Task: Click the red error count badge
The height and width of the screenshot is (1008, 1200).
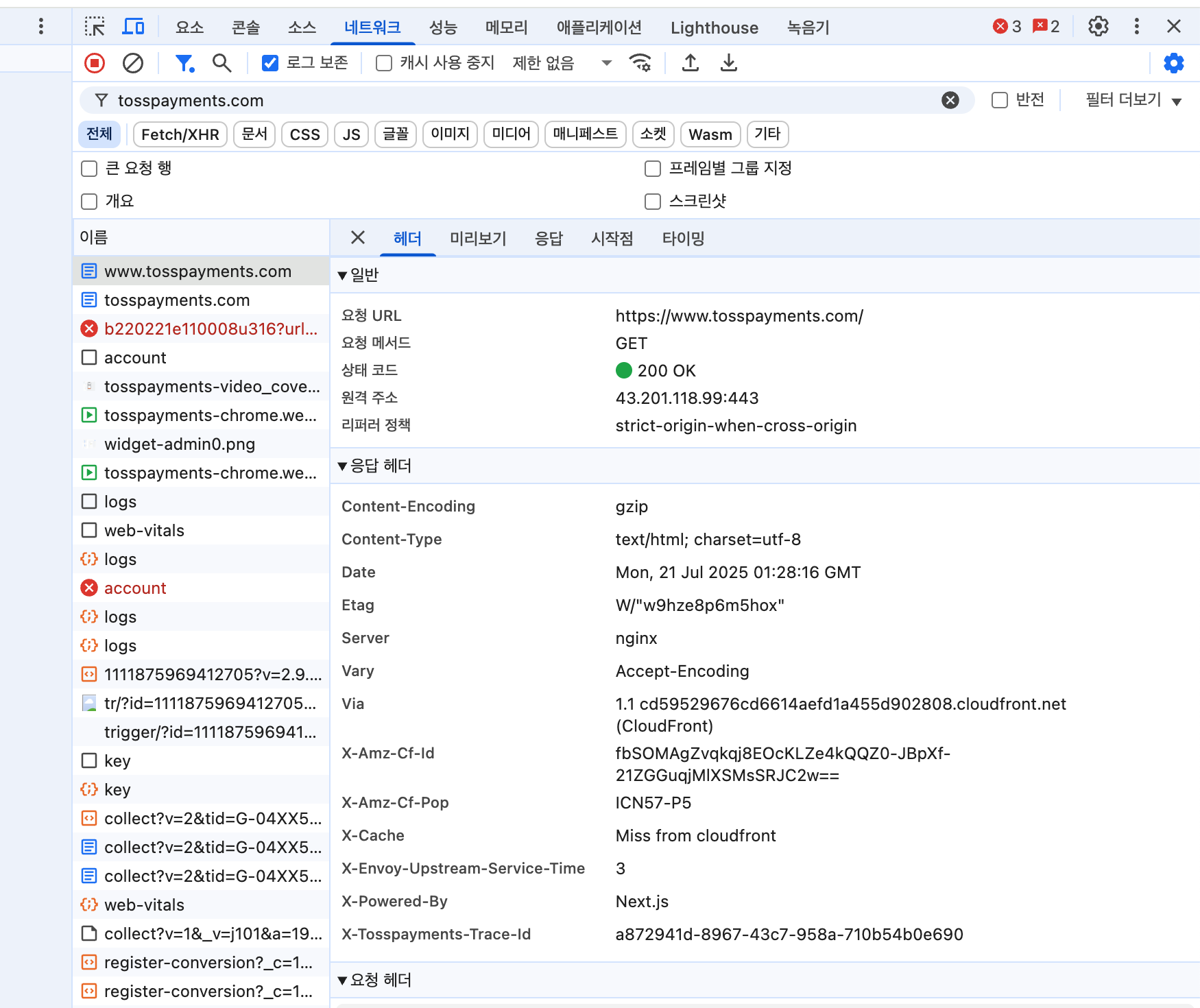Action: [1007, 27]
